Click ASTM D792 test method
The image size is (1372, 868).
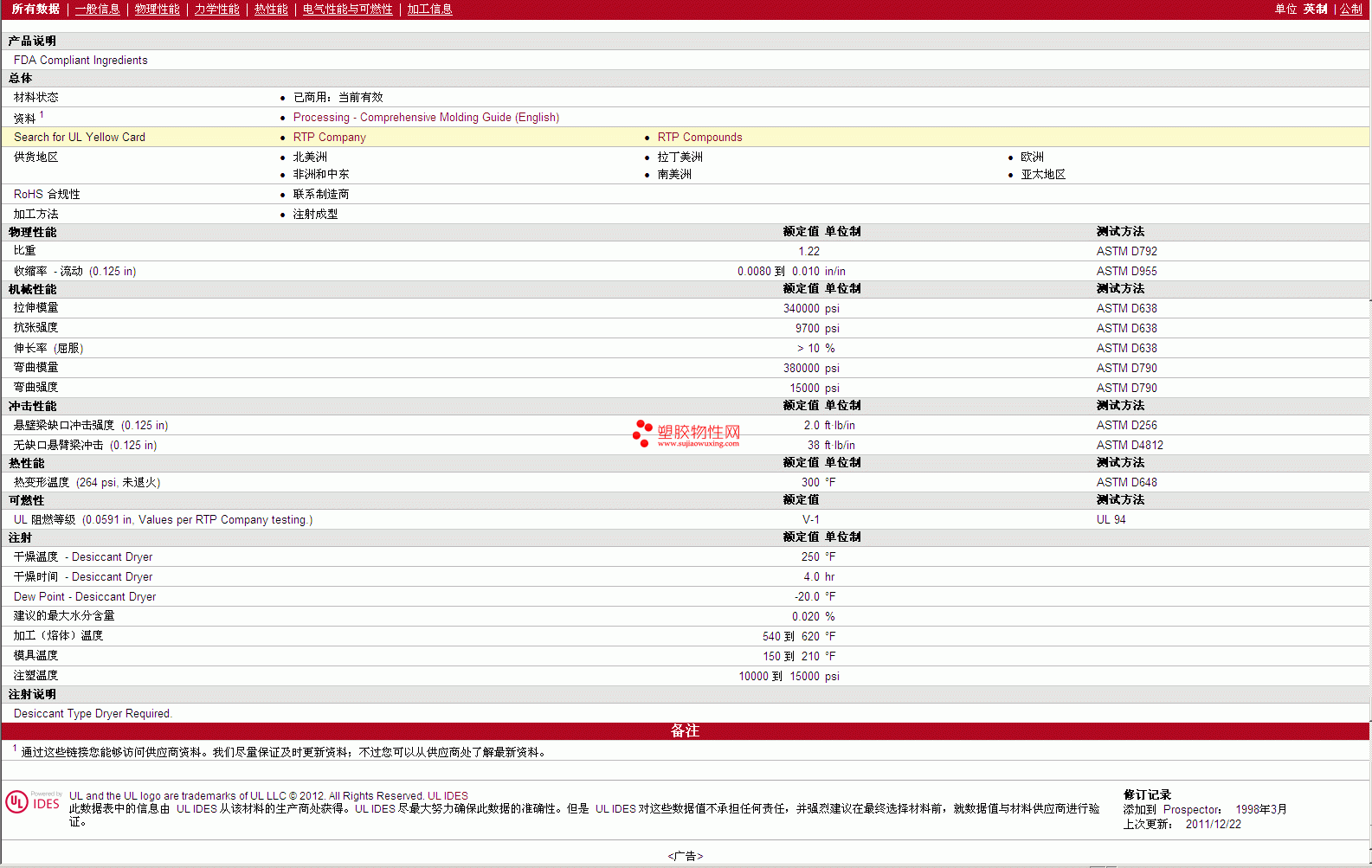coord(1126,252)
